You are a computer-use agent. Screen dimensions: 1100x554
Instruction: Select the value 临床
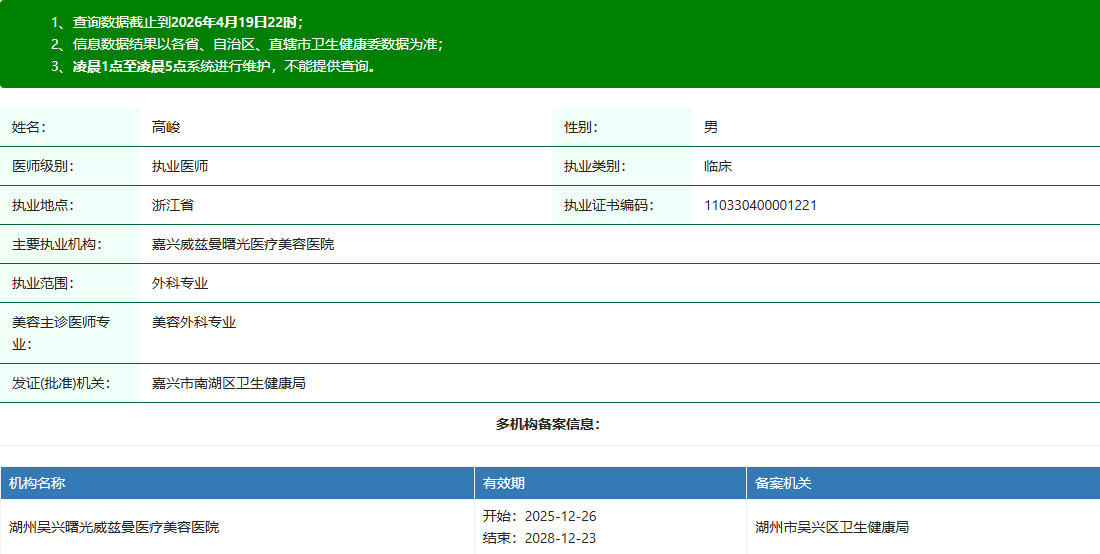tap(718, 166)
